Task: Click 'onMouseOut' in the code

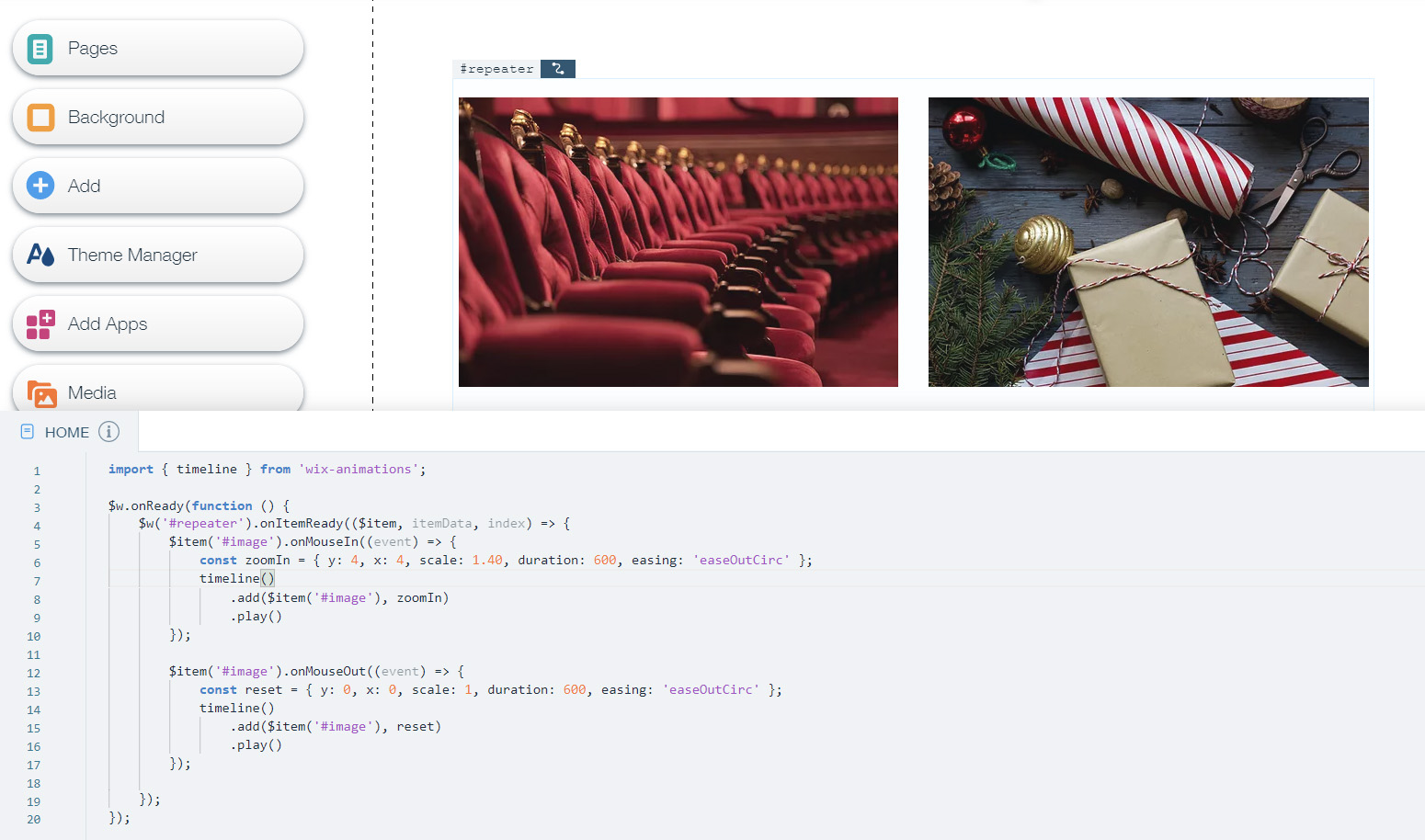Action: (327, 671)
